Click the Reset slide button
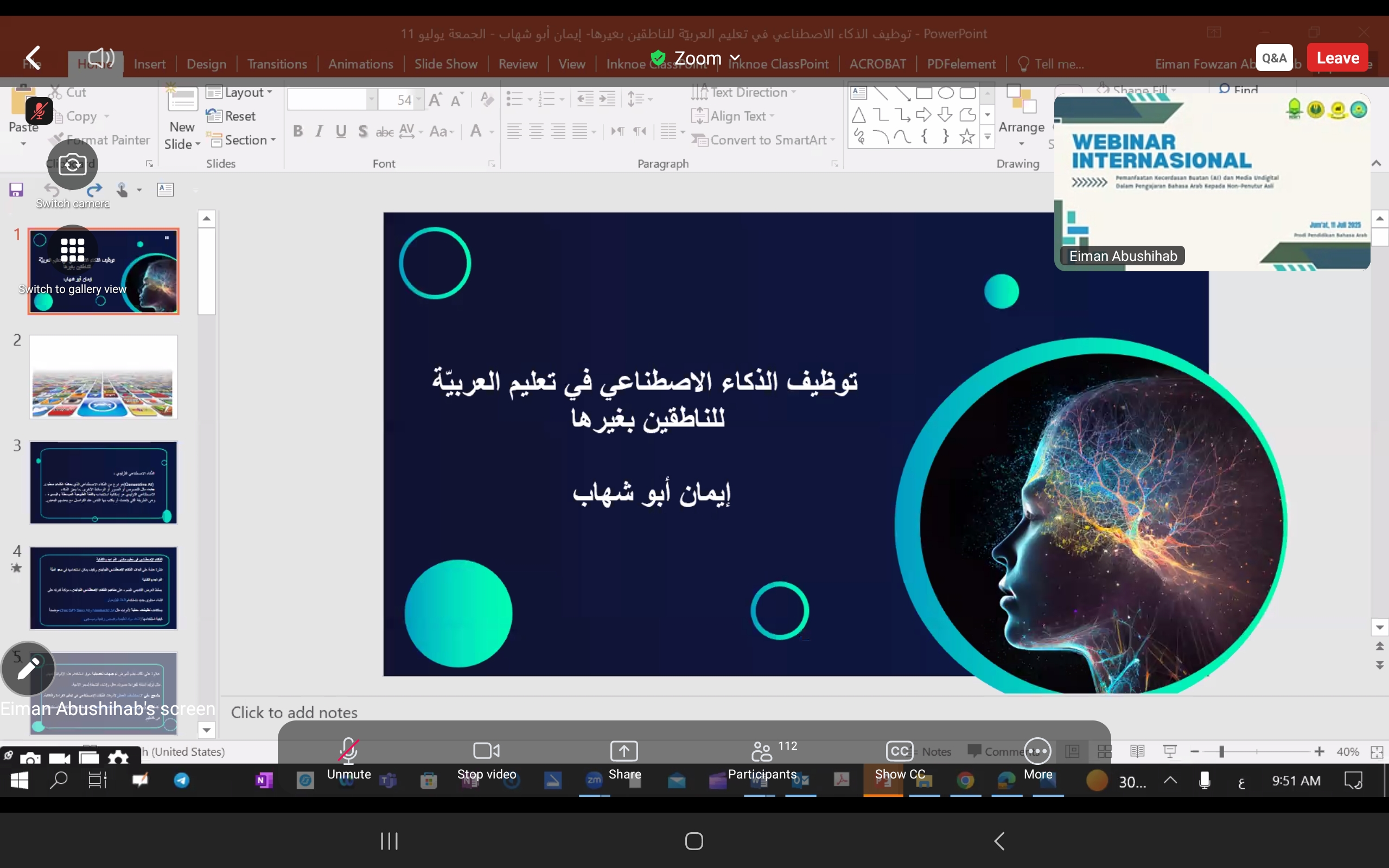1389x868 pixels. coord(231,116)
